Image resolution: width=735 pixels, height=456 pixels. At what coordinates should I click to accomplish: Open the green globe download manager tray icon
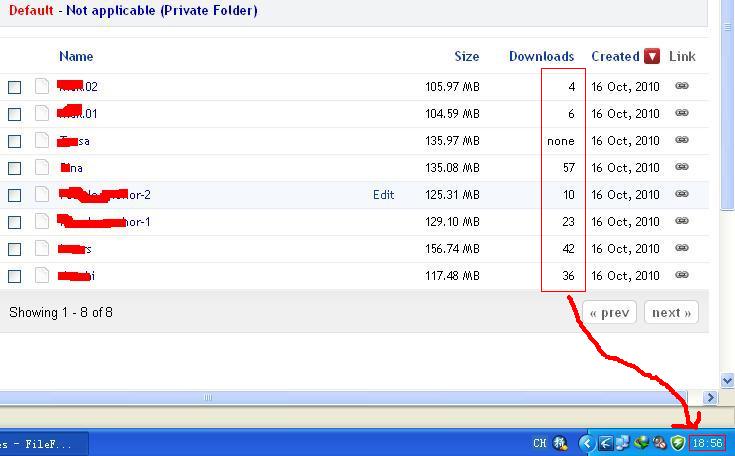pos(641,443)
